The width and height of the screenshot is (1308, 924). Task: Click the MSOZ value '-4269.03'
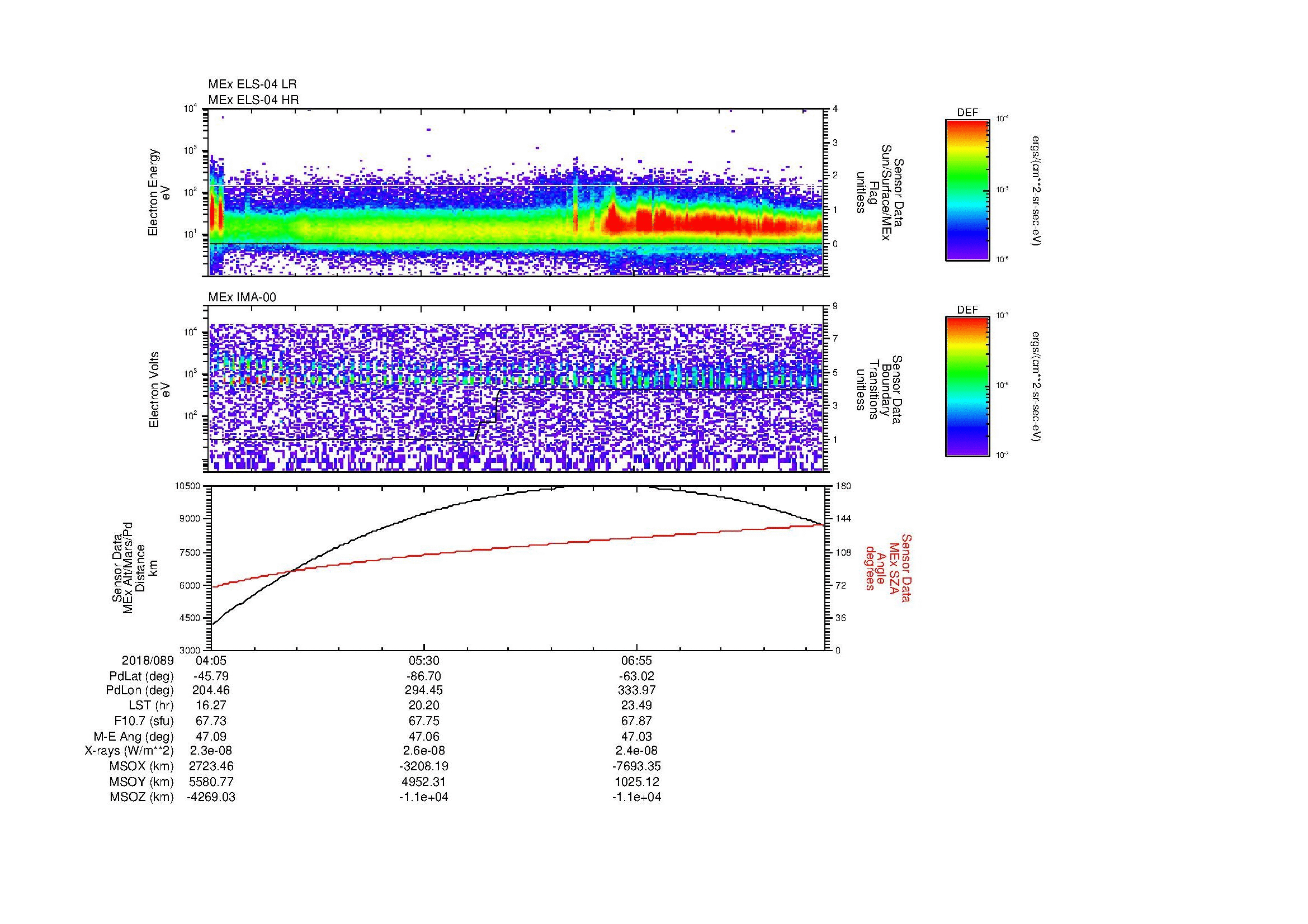(211, 797)
